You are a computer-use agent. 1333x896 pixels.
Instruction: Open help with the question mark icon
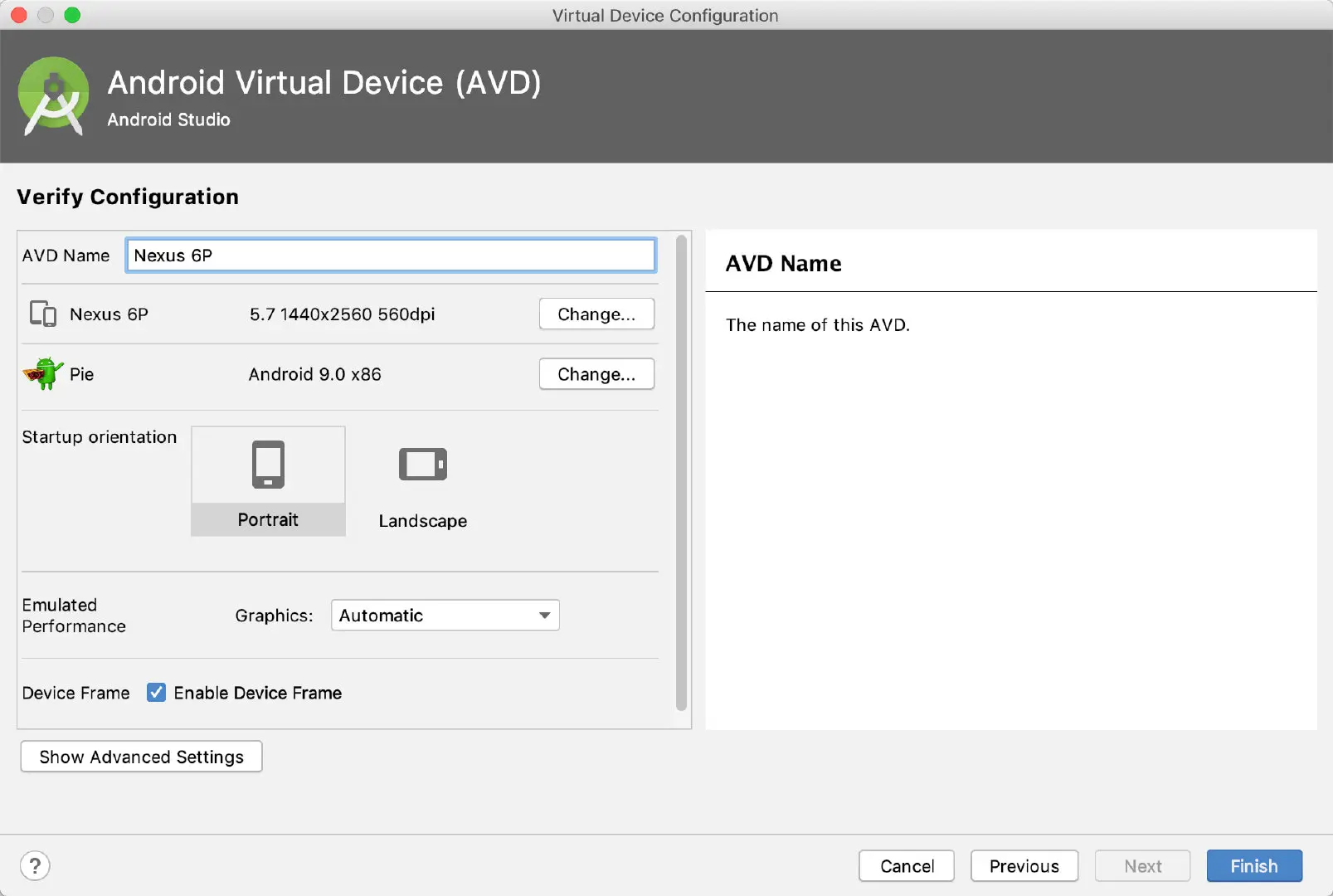click(x=35, y=865)
